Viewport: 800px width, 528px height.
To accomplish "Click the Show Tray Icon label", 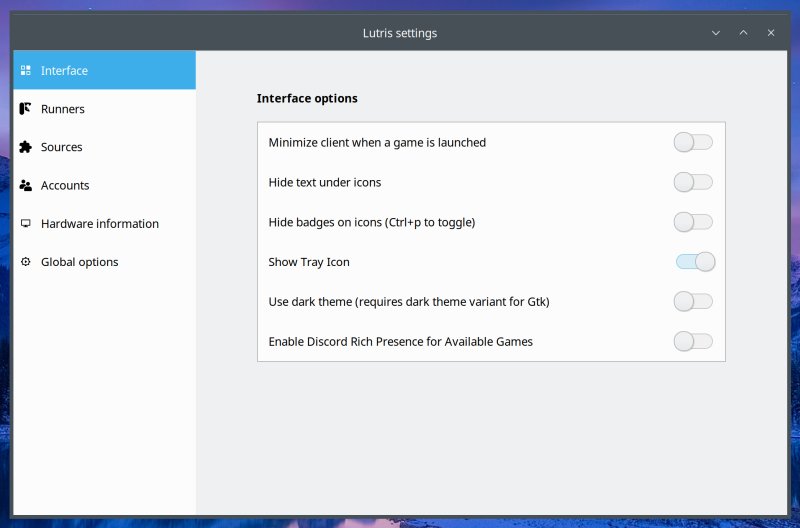I will click(x=309, y=262).
